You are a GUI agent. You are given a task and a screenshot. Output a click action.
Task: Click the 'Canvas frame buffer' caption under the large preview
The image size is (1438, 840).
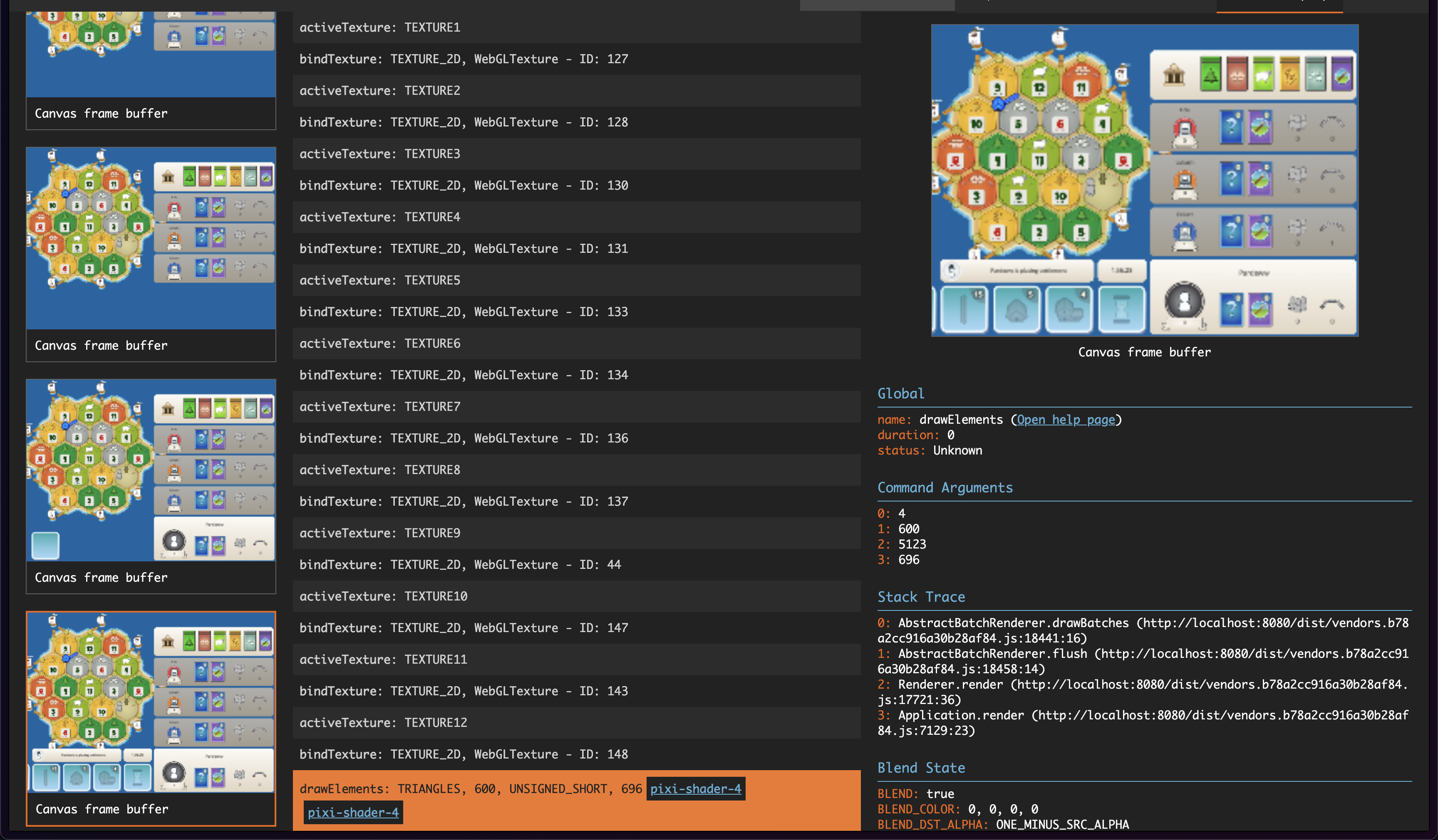coord(1145,352)
